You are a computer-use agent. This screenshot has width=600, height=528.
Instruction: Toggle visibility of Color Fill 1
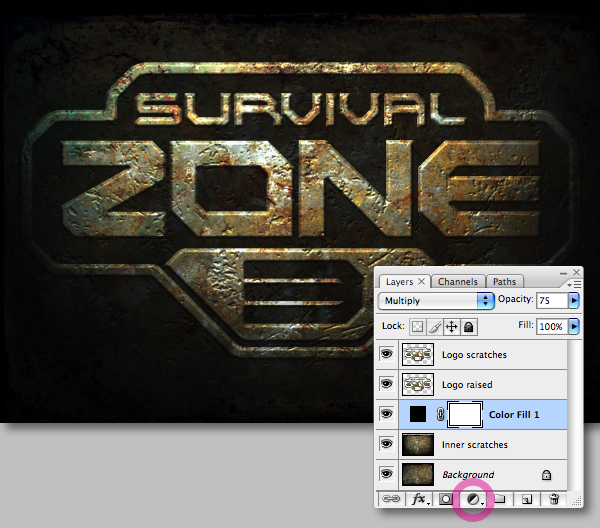(386, 414)
